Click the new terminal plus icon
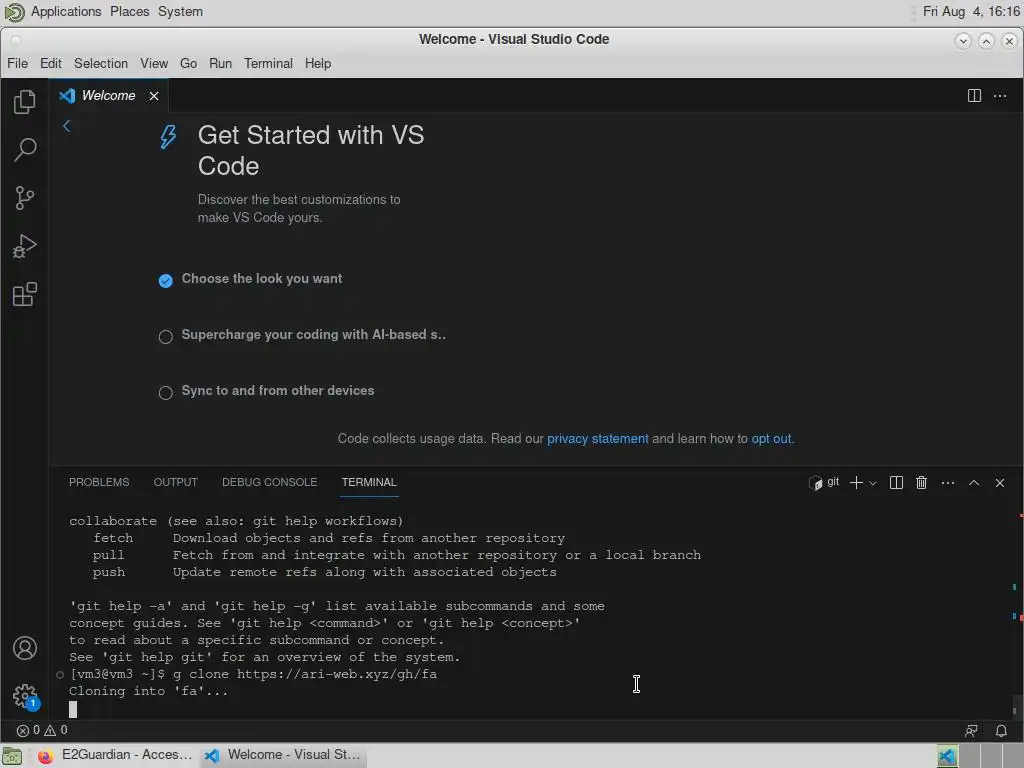The height and width of the screenshot is (768, 1024). click(x=856, y=483)
